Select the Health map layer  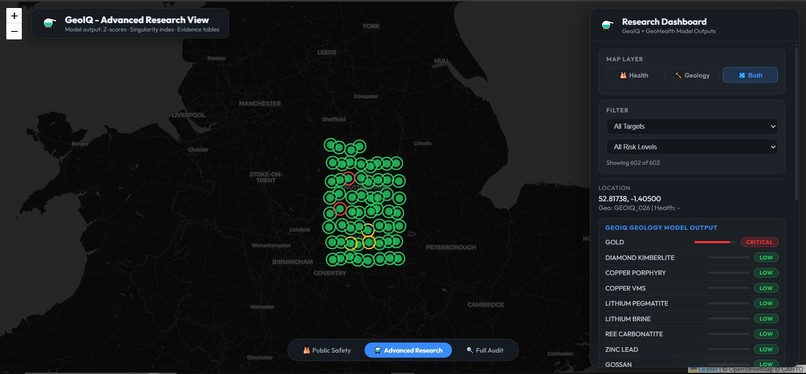(633, 75)
